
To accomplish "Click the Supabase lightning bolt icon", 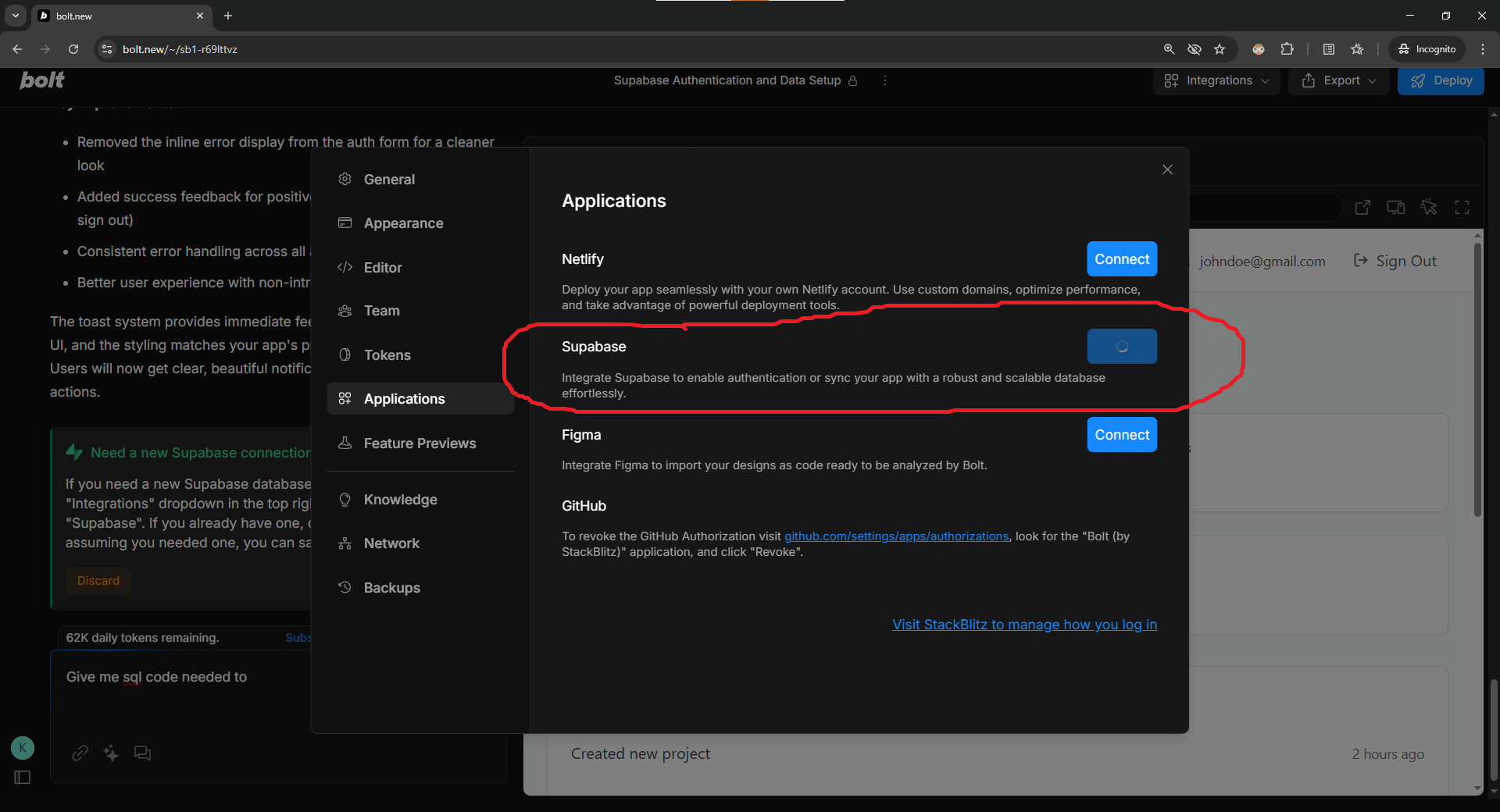I will tap(74, 452).
